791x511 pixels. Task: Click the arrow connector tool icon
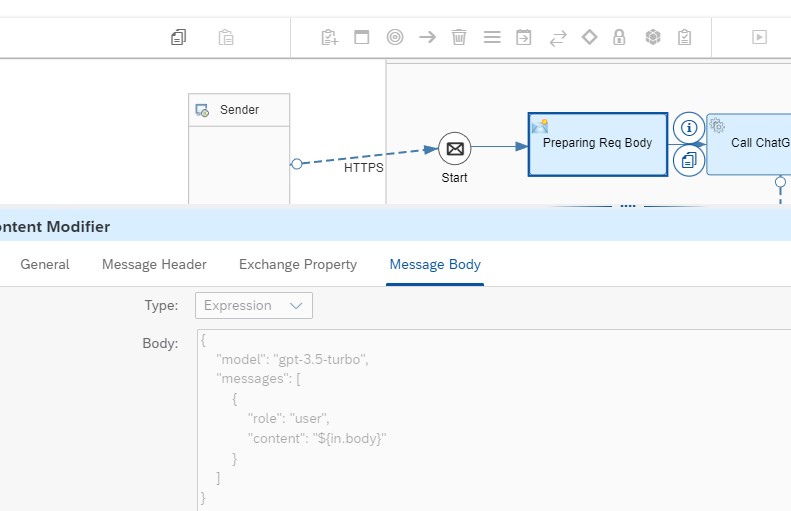coord(427,37)
